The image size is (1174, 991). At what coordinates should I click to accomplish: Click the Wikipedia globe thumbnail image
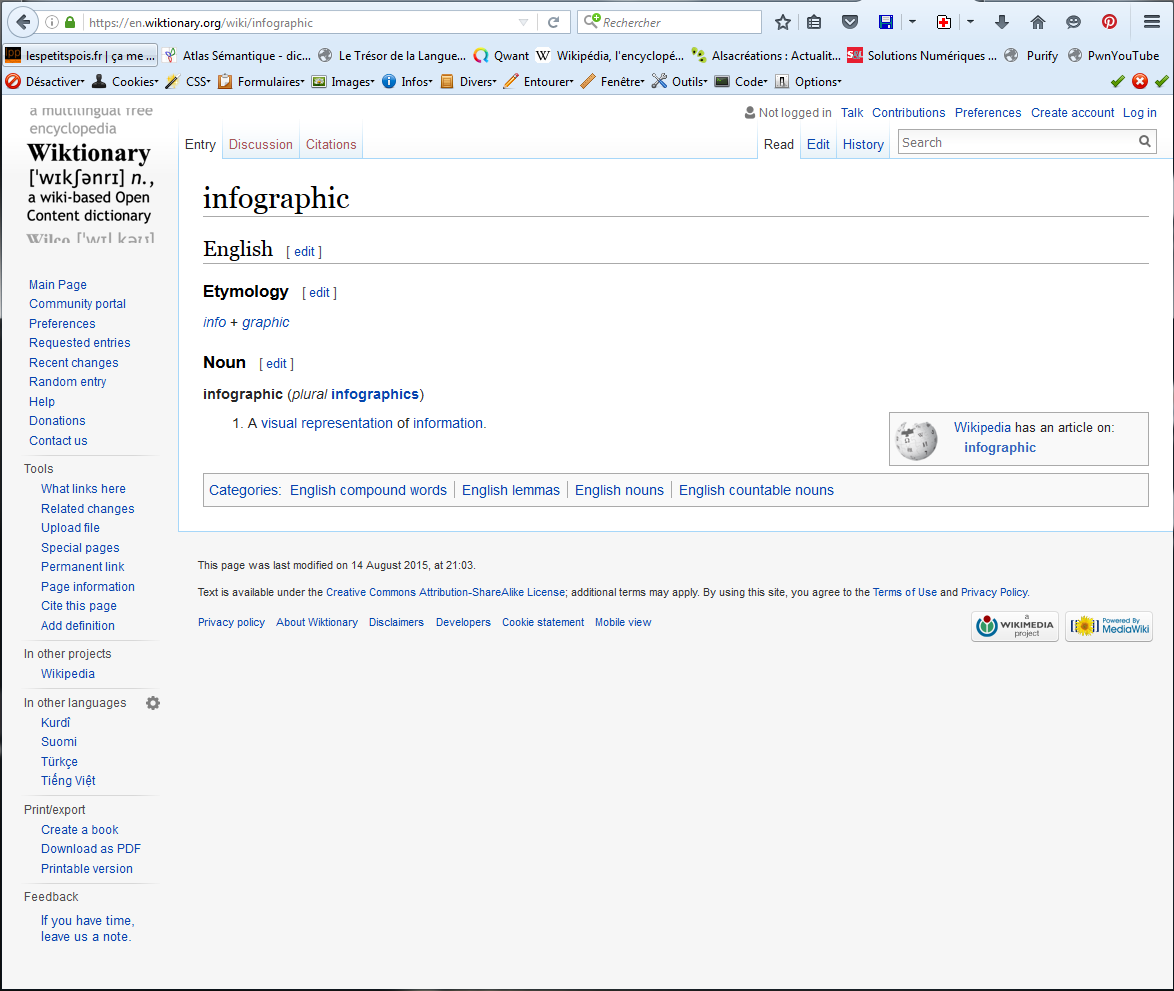click(x=916, y=439)
